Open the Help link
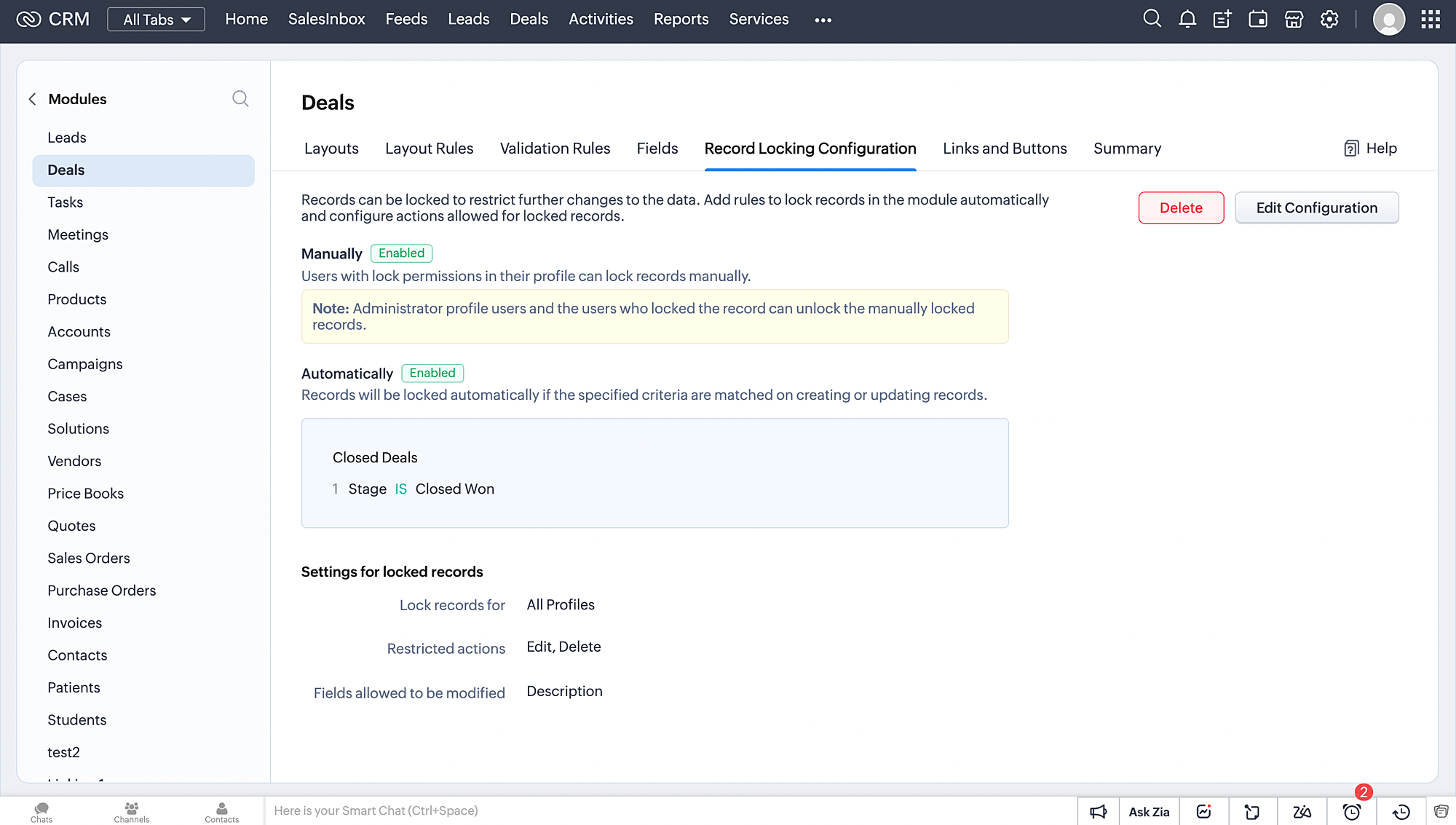 pos(1371,149)
